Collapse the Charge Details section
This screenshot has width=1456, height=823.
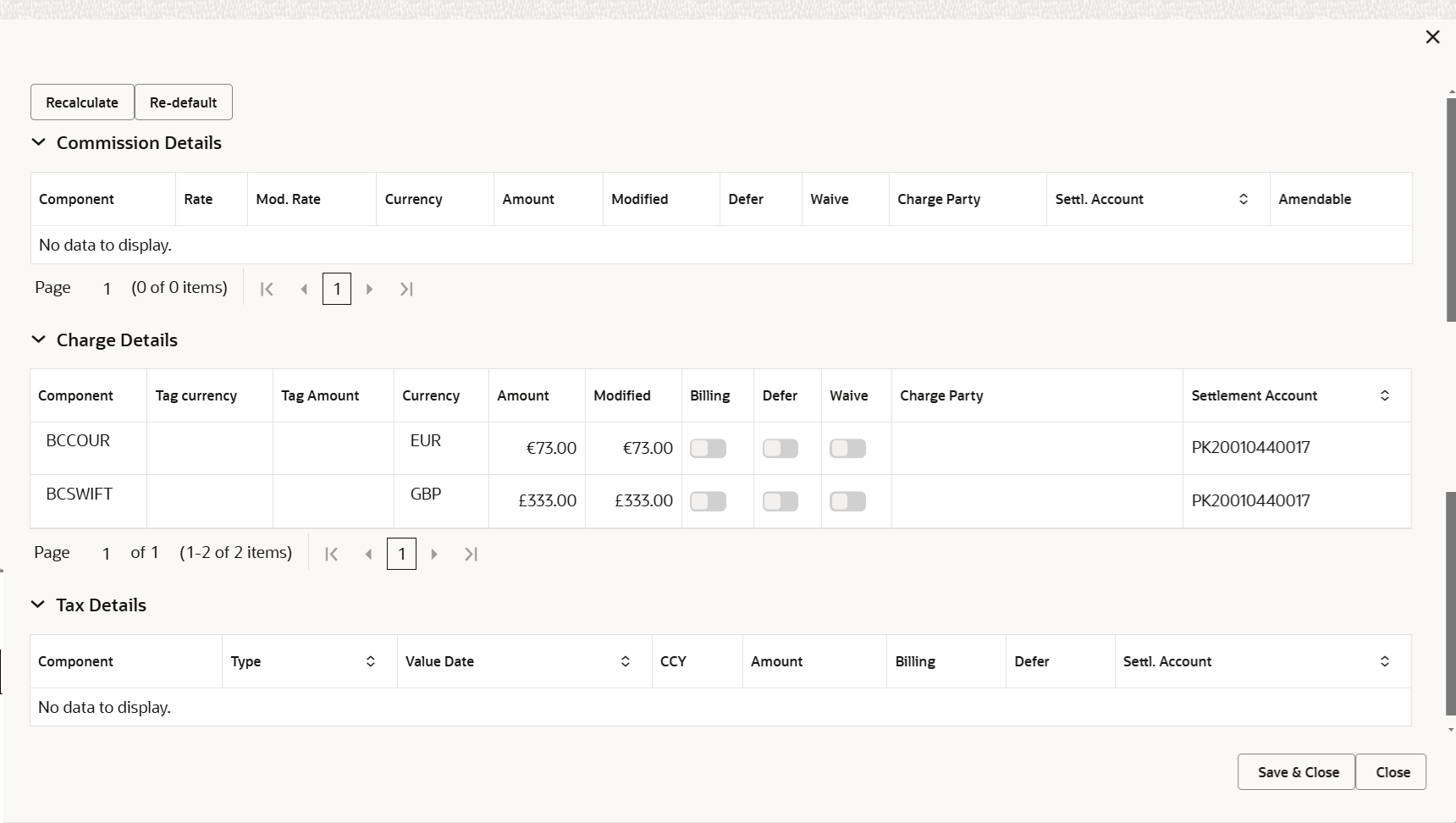coord(38,340)
